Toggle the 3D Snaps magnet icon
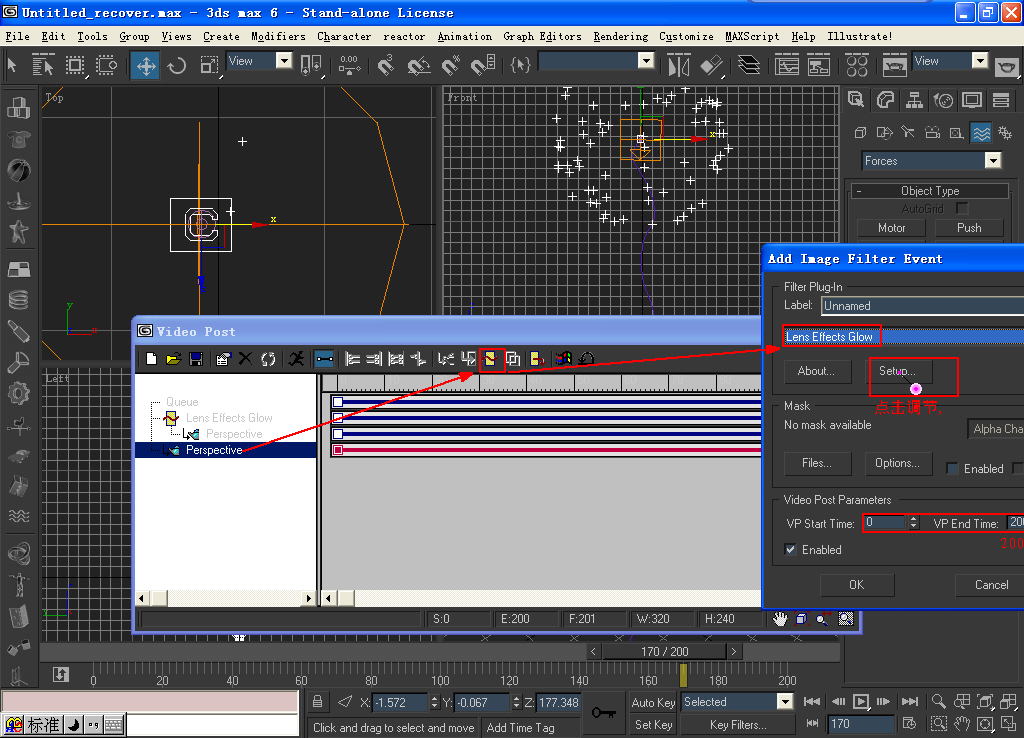The width and height of the screenshot is (1024, 738). (385, 65)
